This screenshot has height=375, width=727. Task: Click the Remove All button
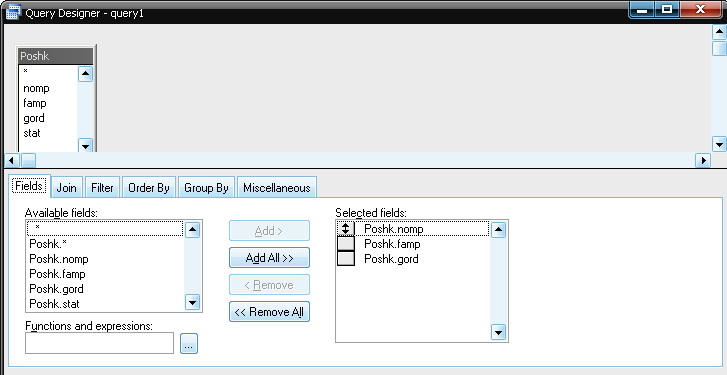269,311
